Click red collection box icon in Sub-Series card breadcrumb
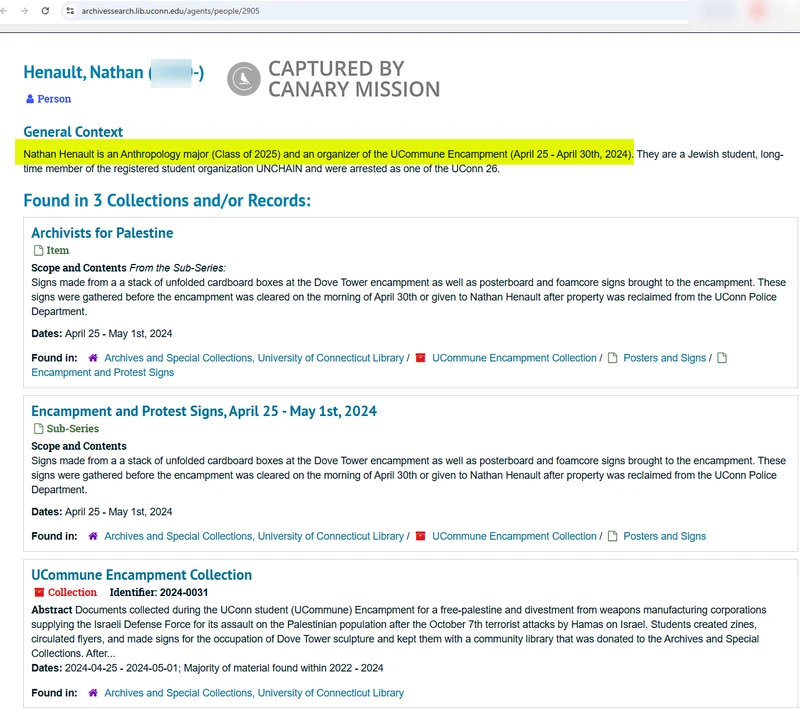This screenshot has height=716, width=800. 420,536
